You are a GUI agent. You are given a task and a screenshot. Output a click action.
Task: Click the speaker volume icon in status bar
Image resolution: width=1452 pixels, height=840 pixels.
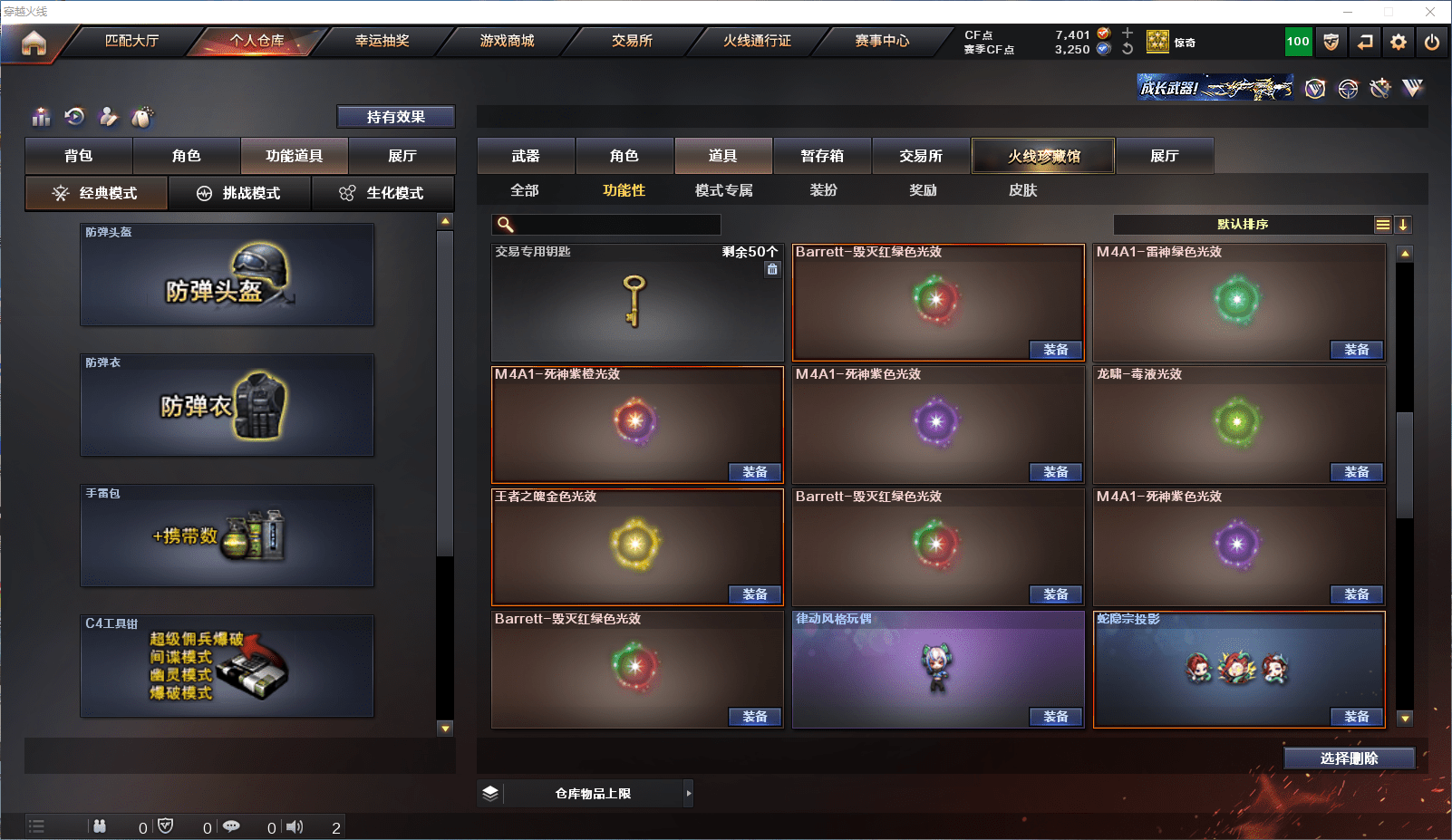click(295, 826)
